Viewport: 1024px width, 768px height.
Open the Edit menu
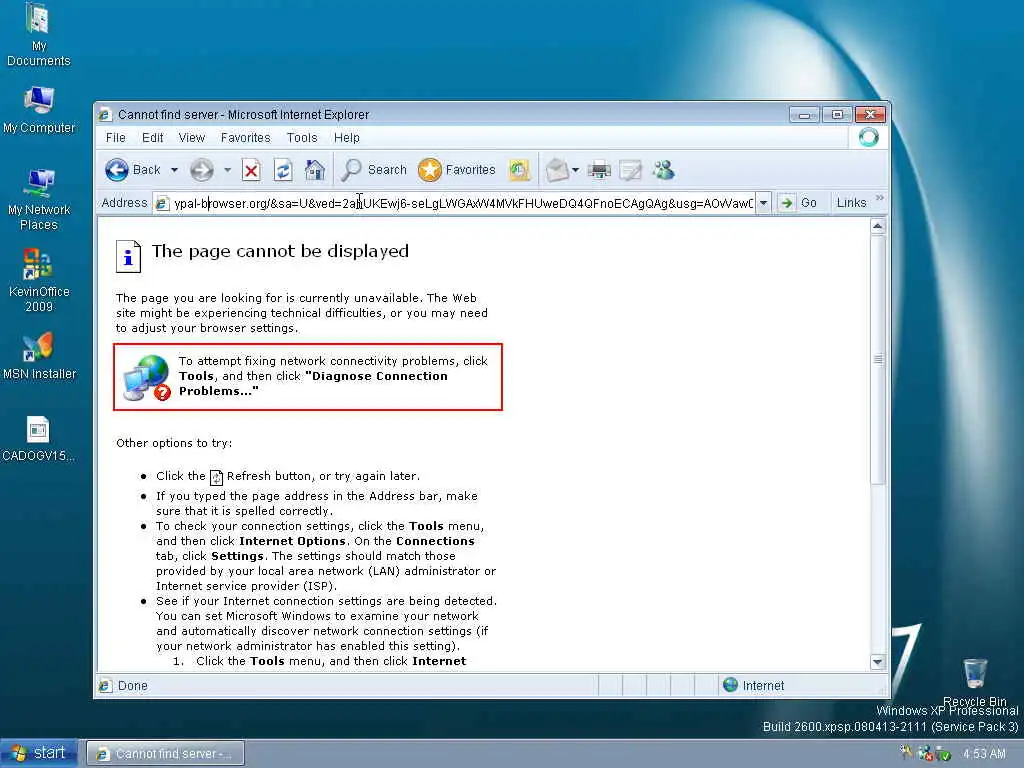coord(152,138)
